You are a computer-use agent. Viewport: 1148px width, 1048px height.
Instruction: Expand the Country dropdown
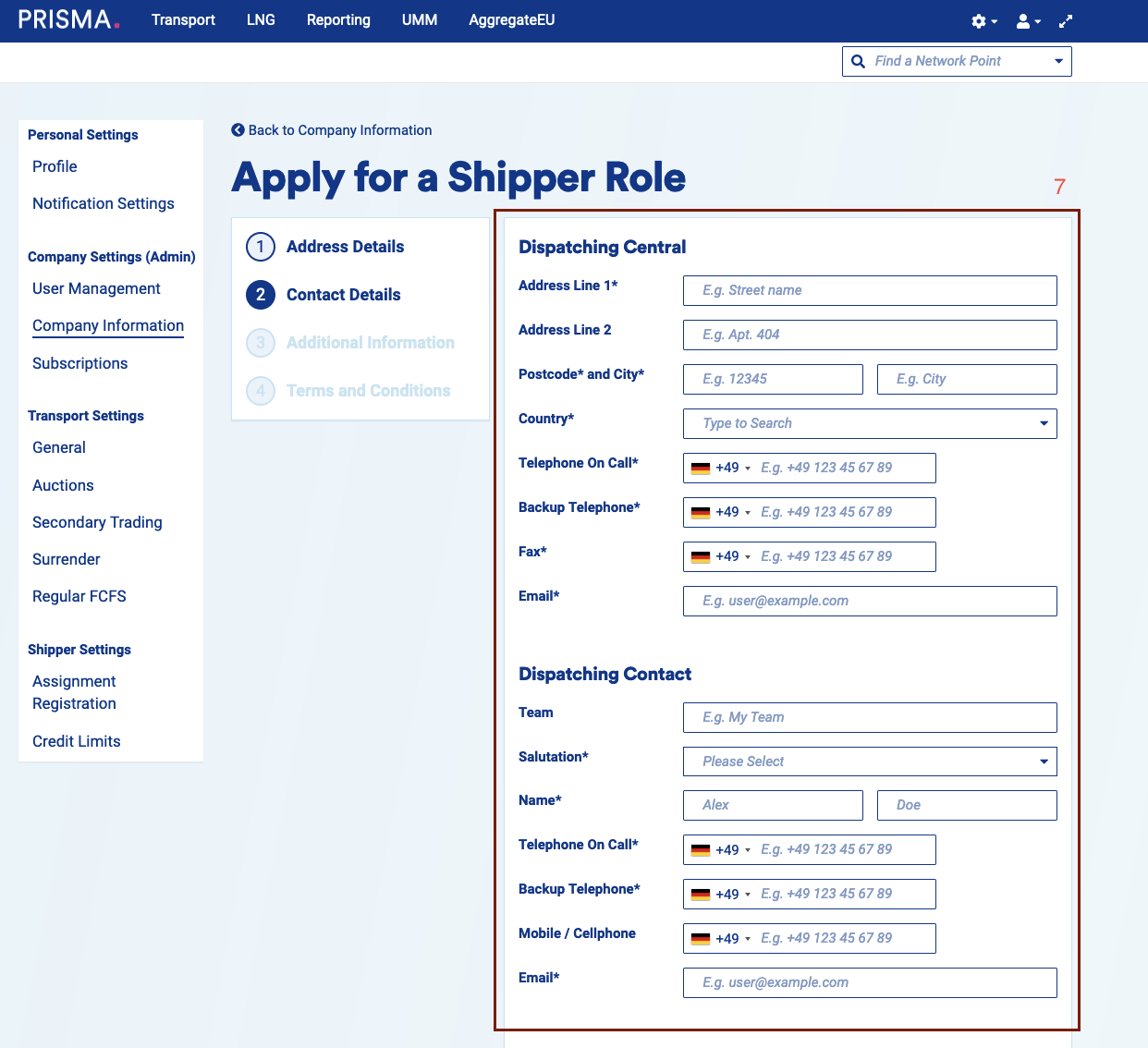click(1044, 423)
